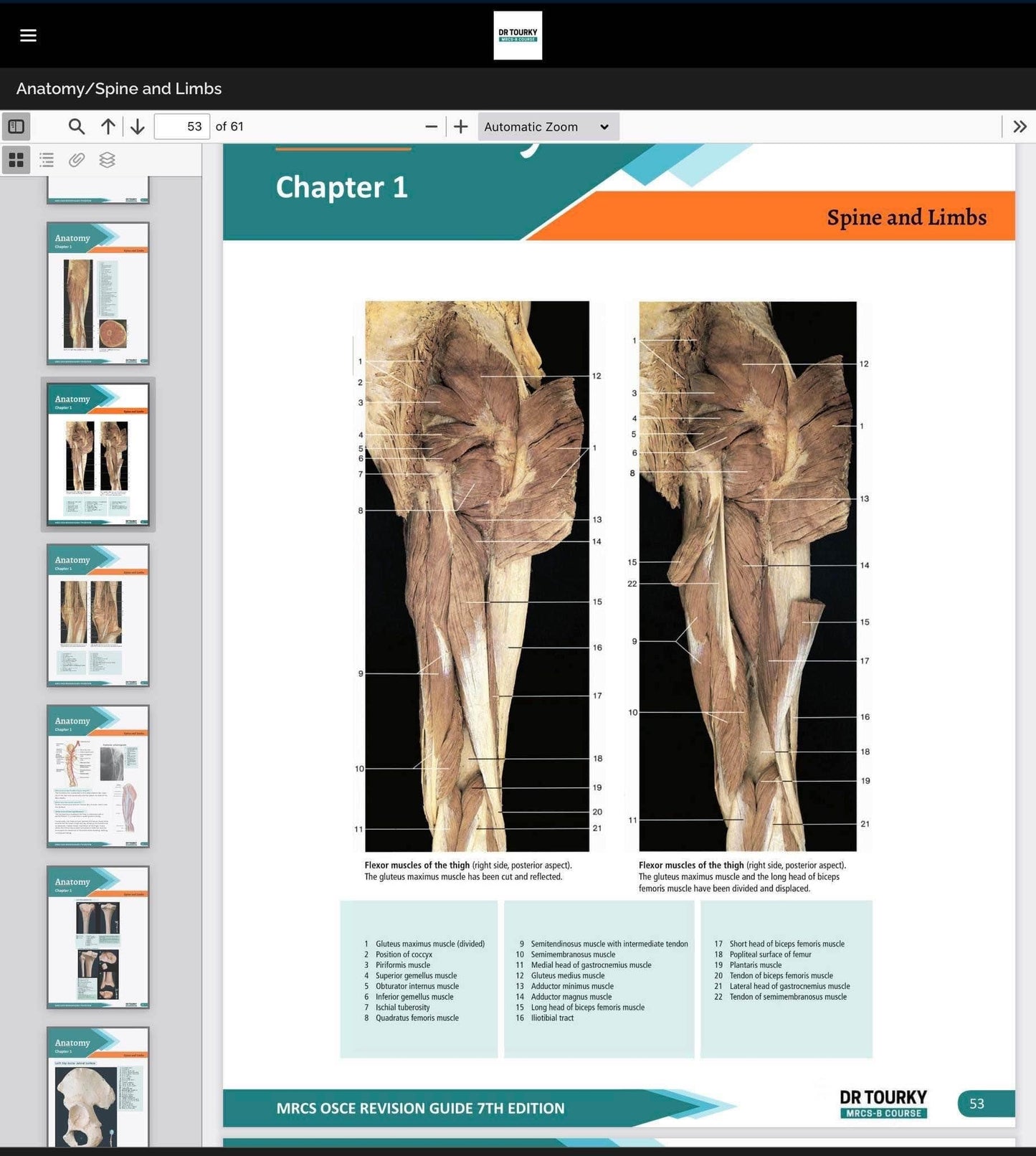Zoom in with the plus button

461,127
